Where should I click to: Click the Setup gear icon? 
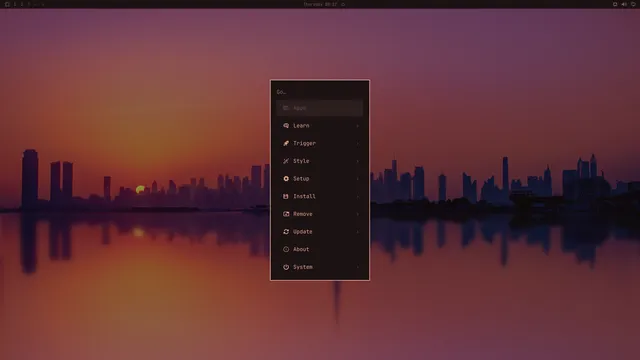286,178
